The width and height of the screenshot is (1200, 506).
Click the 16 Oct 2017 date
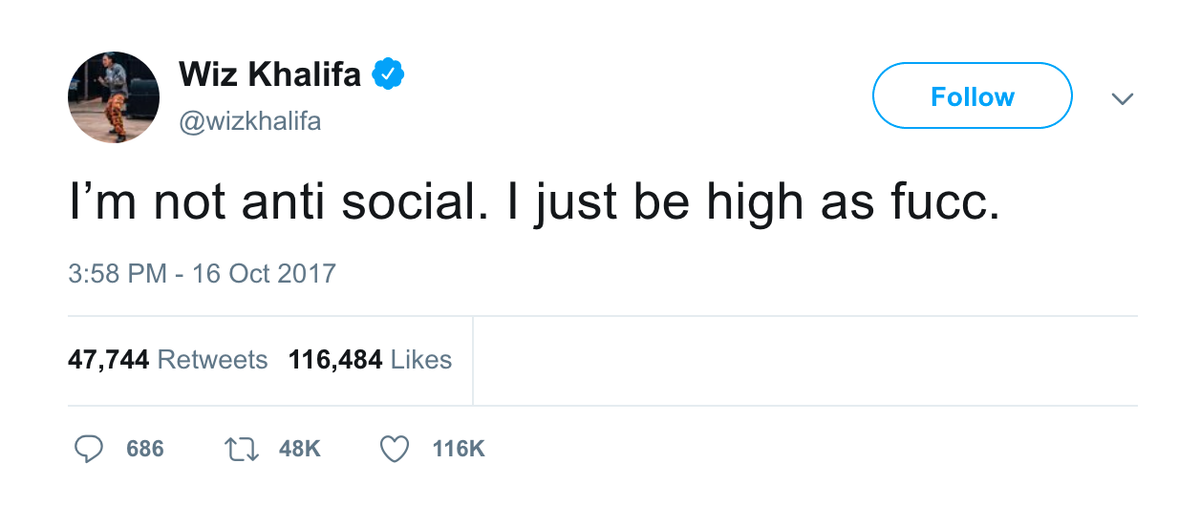click(x=264, y=273)
